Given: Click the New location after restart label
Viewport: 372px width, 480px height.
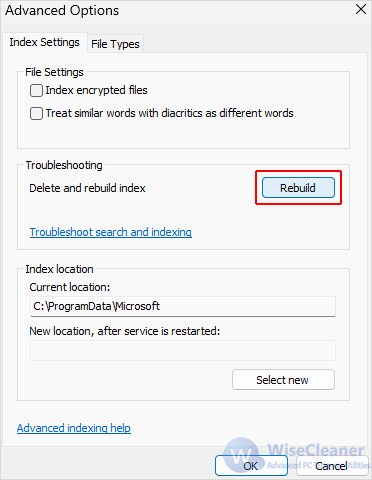Looking at the screenshot, I should click(x=125, y=331).
